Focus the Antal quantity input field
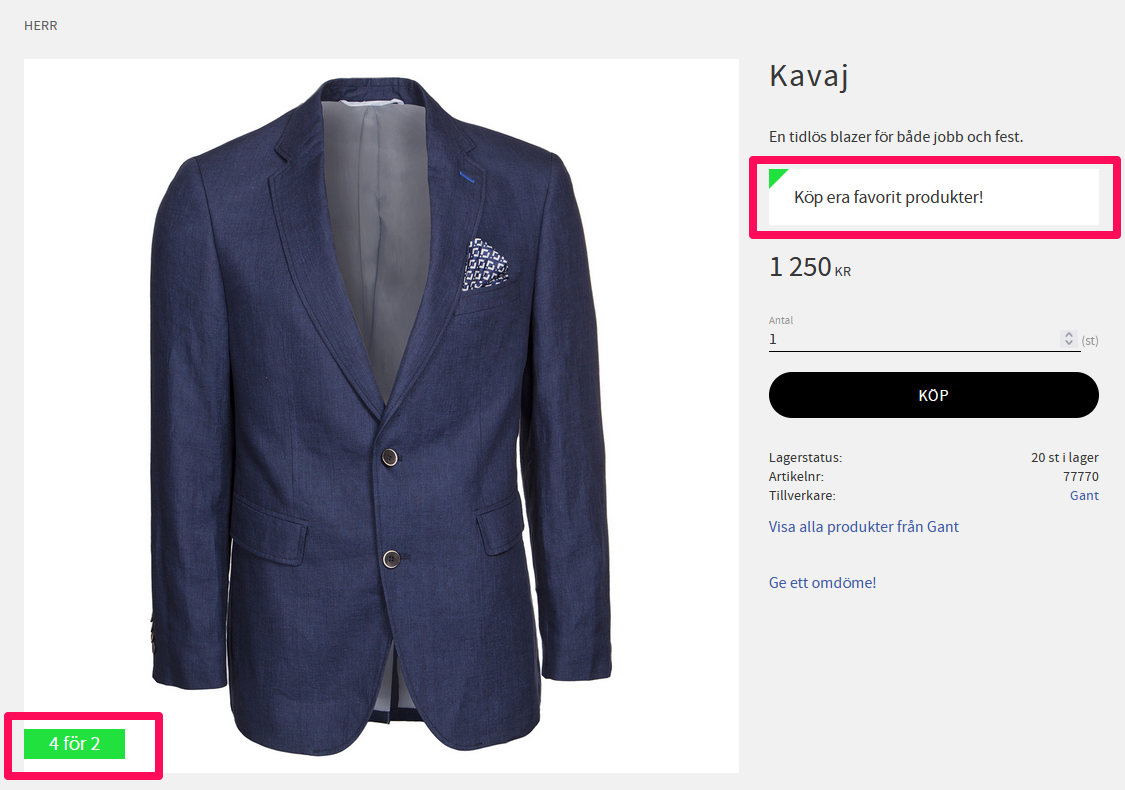 click(913, 339)
